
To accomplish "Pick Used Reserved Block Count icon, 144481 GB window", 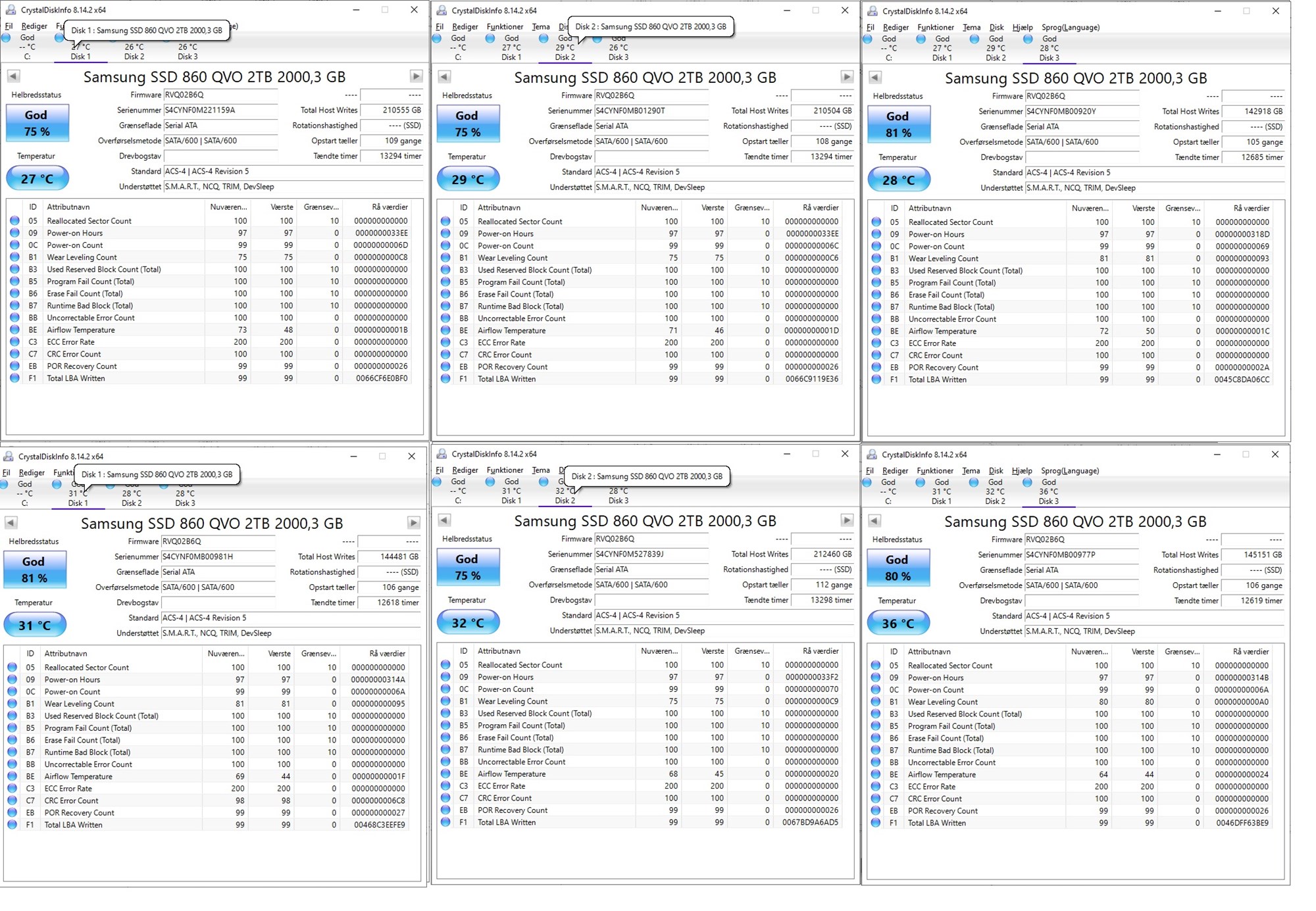I will [x=13, y=716].
